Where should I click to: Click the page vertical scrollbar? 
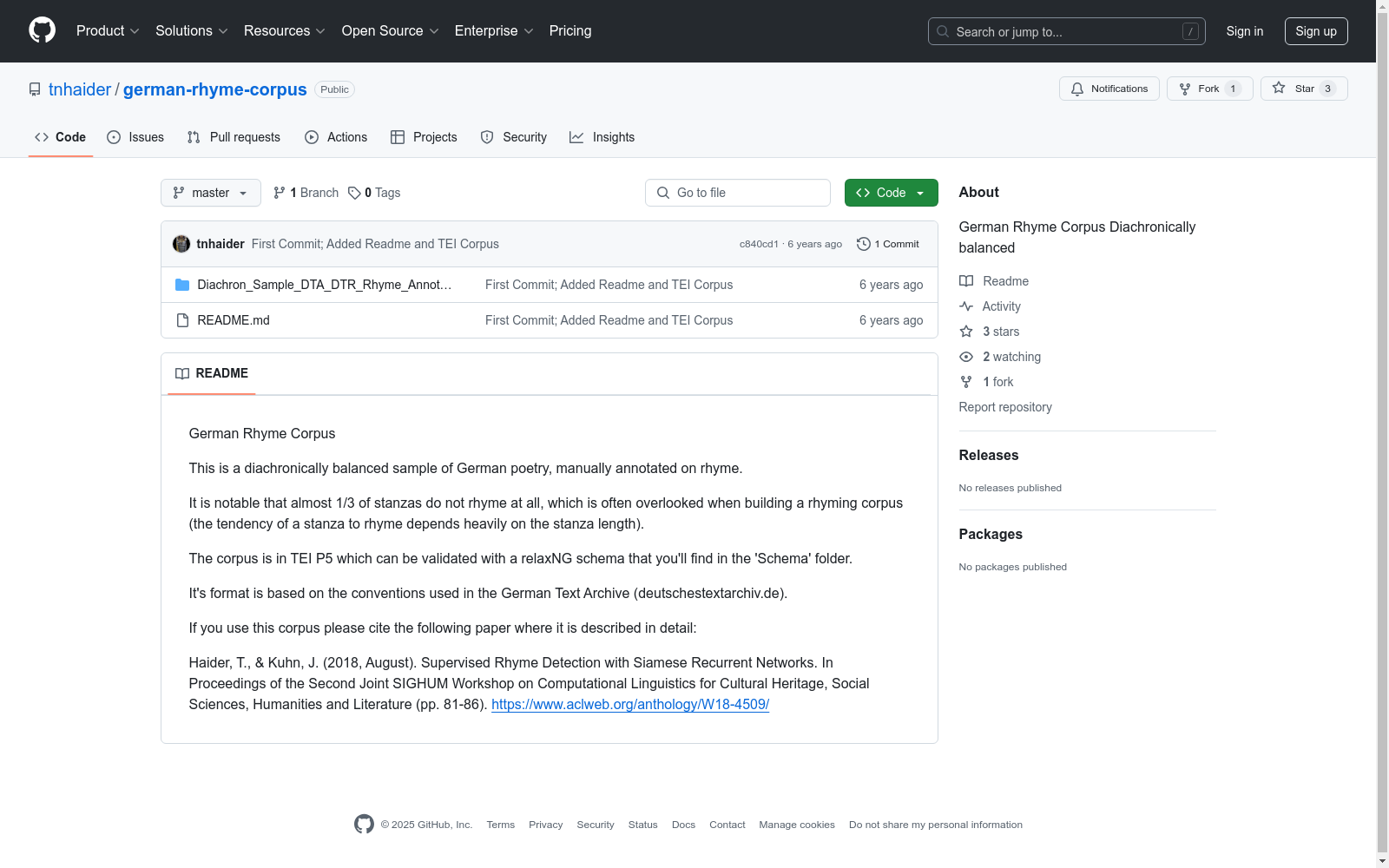tap(1382, 434)
